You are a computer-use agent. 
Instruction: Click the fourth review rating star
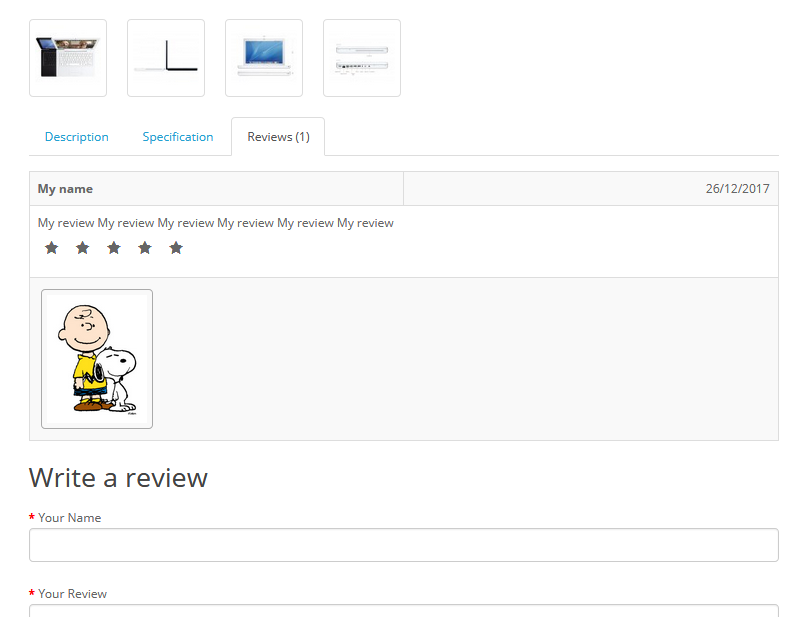tap(145, 248)
